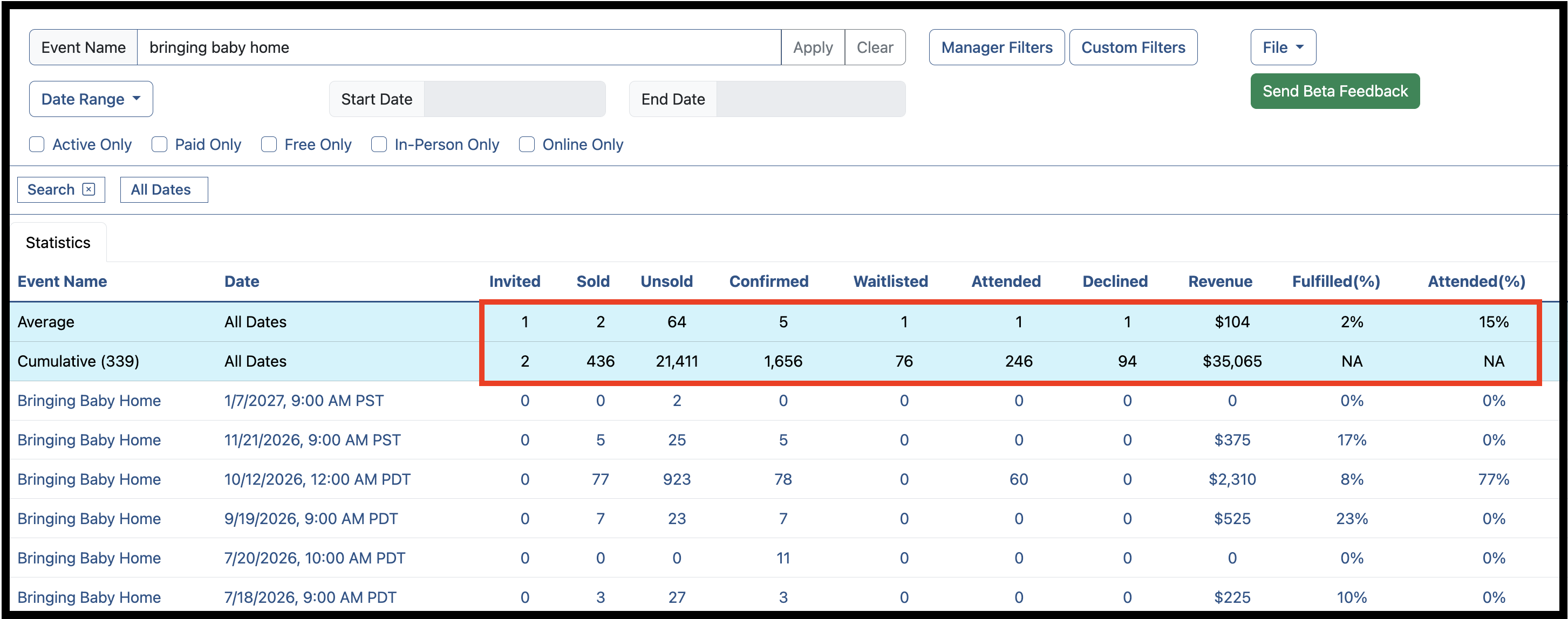
Task: Click into the End Date field
Action: coord(811,99)
